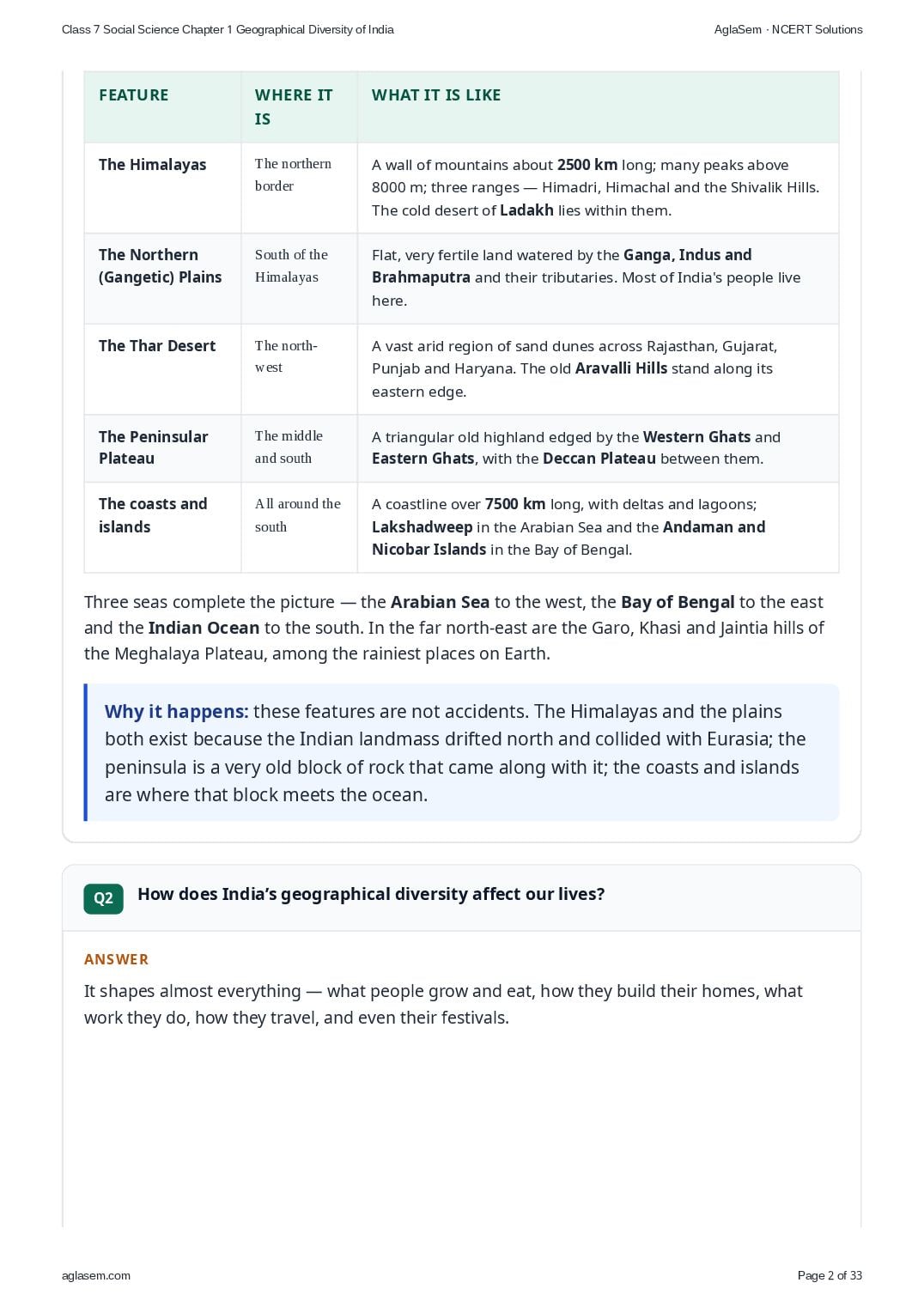The height and width of the screenshot is (1307, 924).
Task: Click the bold Aravalli Hills text
Action: [621, 368]
